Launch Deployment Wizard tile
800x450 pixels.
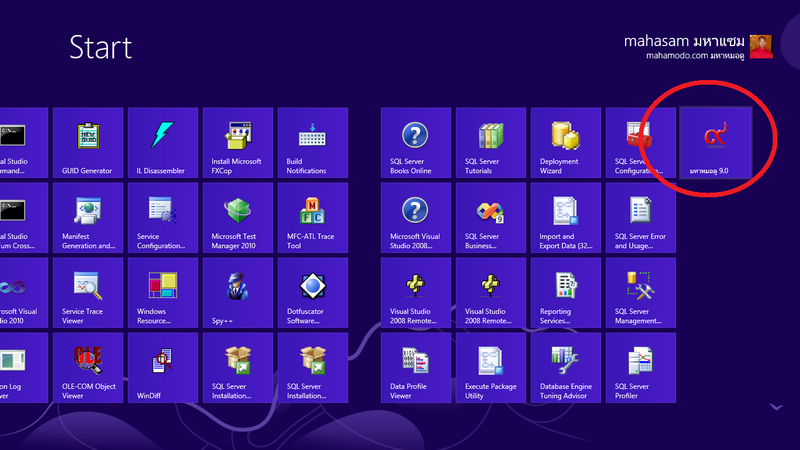pyautogui.click(x=566, y=143)
